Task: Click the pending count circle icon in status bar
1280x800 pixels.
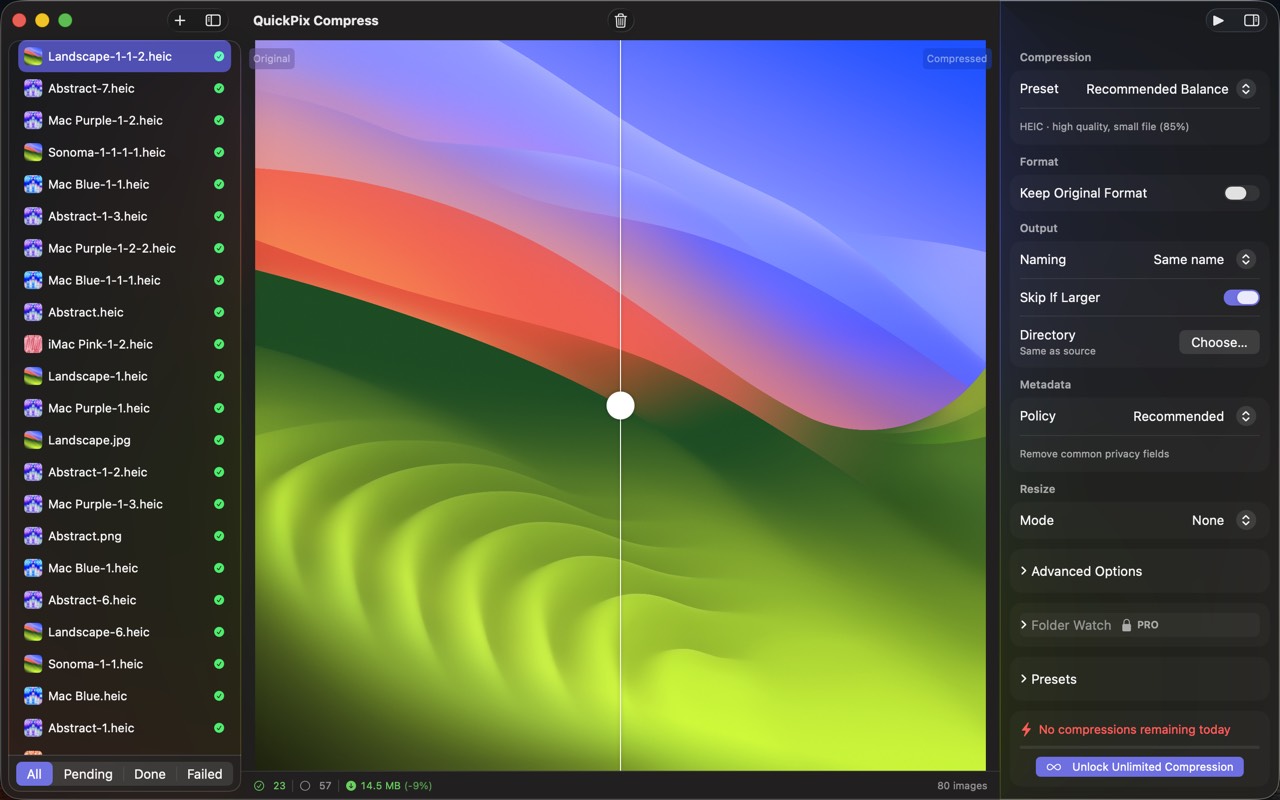Action: click(x=306, y=786)
